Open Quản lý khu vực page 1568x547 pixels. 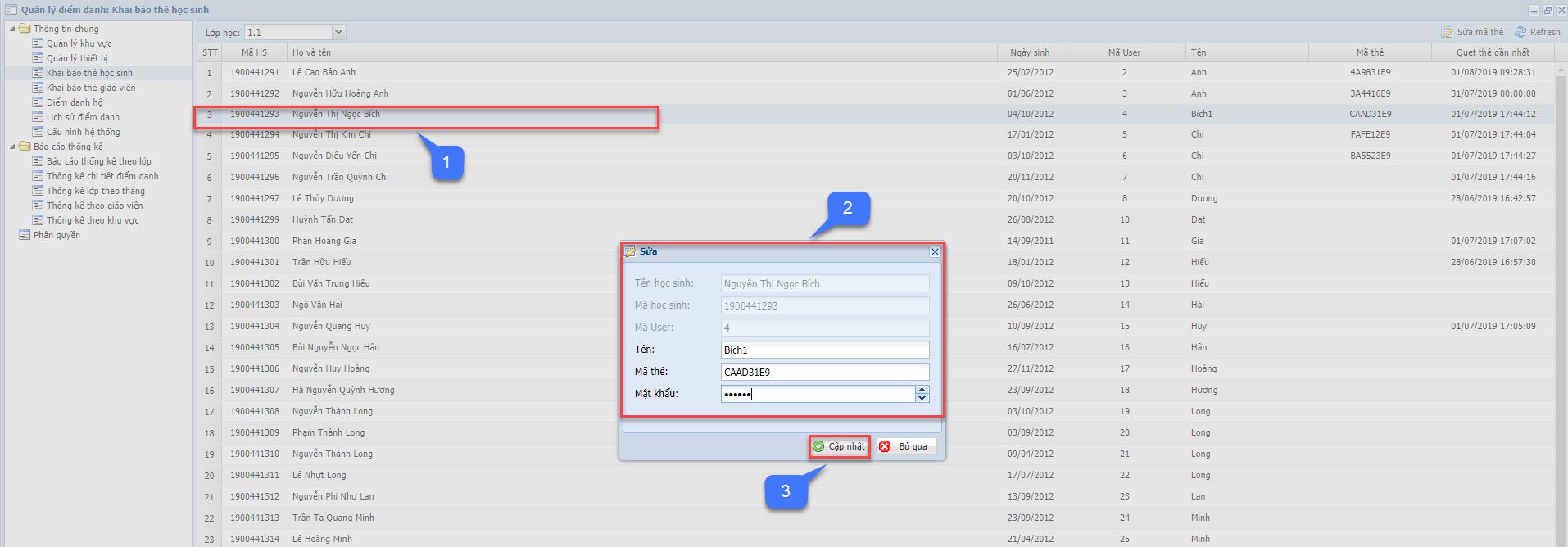pyautogui.click(x=79, y=43)
